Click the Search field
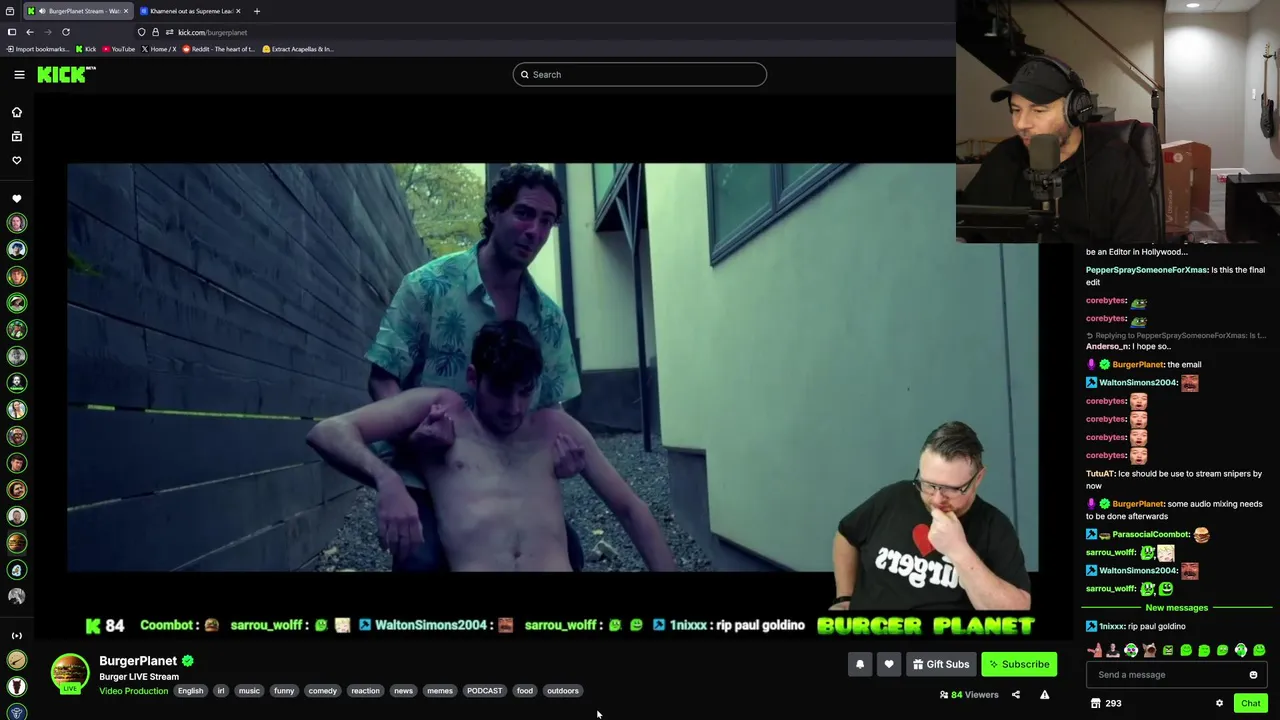The height and width of the screenshot is (720, 1280). tap(640, 74)
